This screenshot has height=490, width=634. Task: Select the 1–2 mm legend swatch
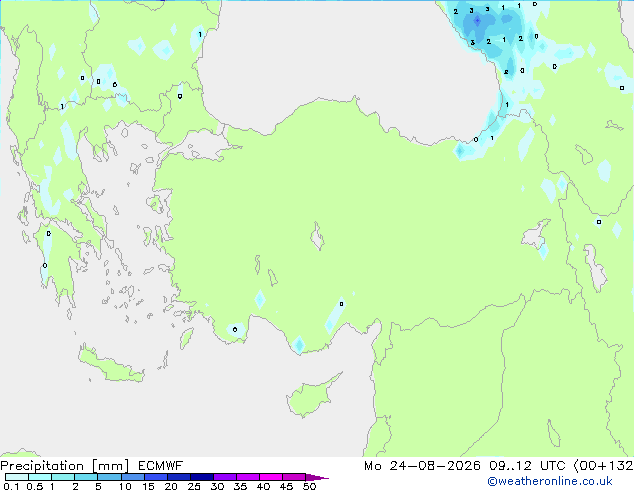(63, 477)
